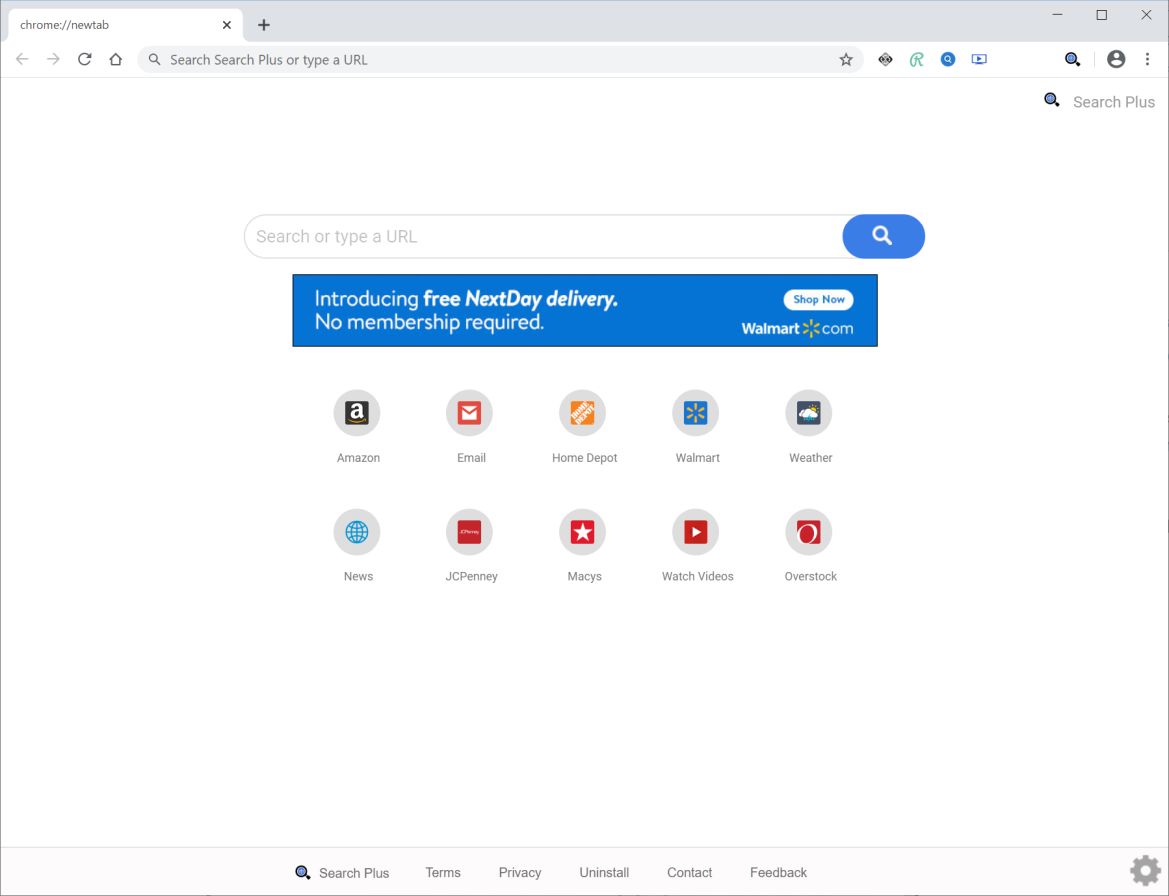The image size is (1169, 896).
Task: Open the Home Depot shortcut icon
Action: coord(582,413)
